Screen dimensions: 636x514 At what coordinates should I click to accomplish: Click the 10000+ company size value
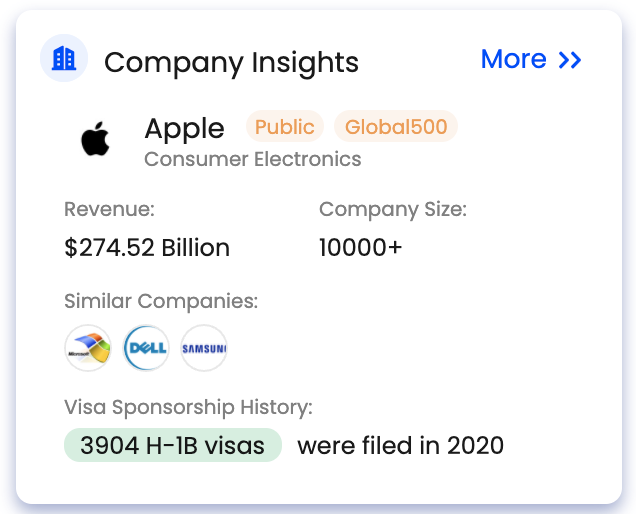tap(360, 247)
